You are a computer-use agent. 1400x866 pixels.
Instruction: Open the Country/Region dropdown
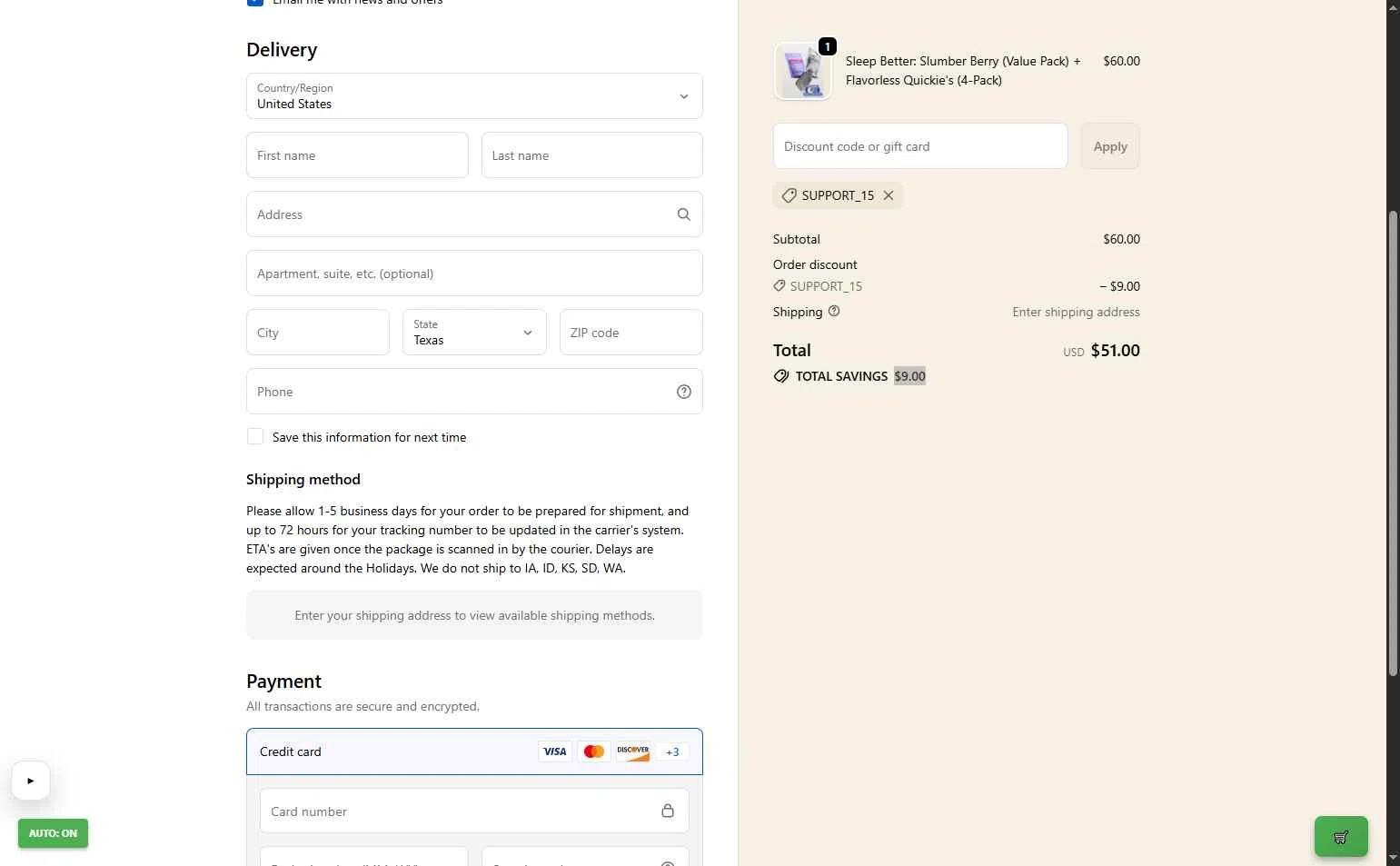[x=474, y=96]
